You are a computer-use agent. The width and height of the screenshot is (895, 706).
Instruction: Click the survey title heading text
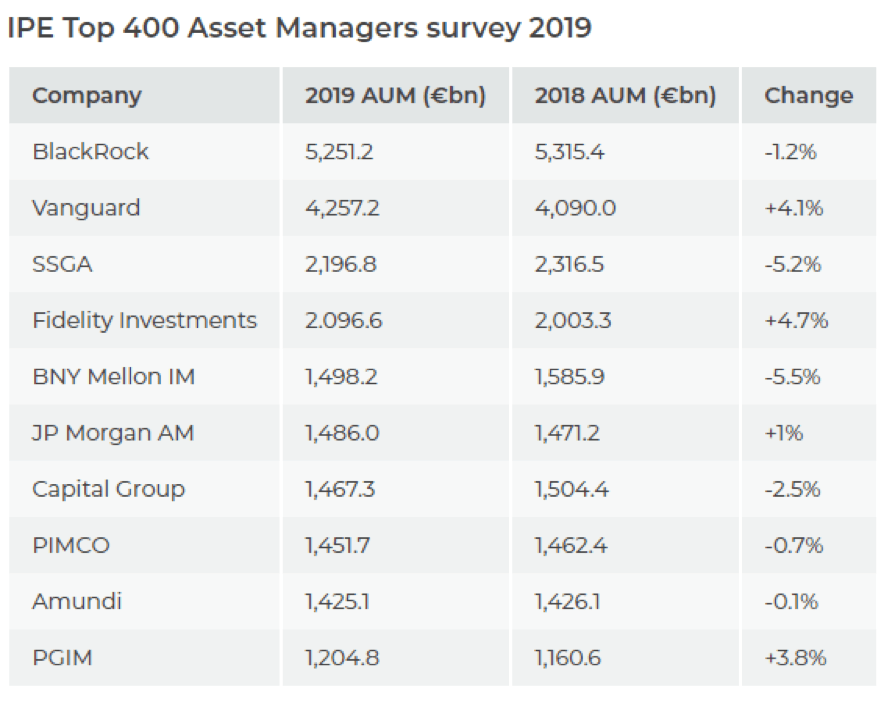pos(299,29)
